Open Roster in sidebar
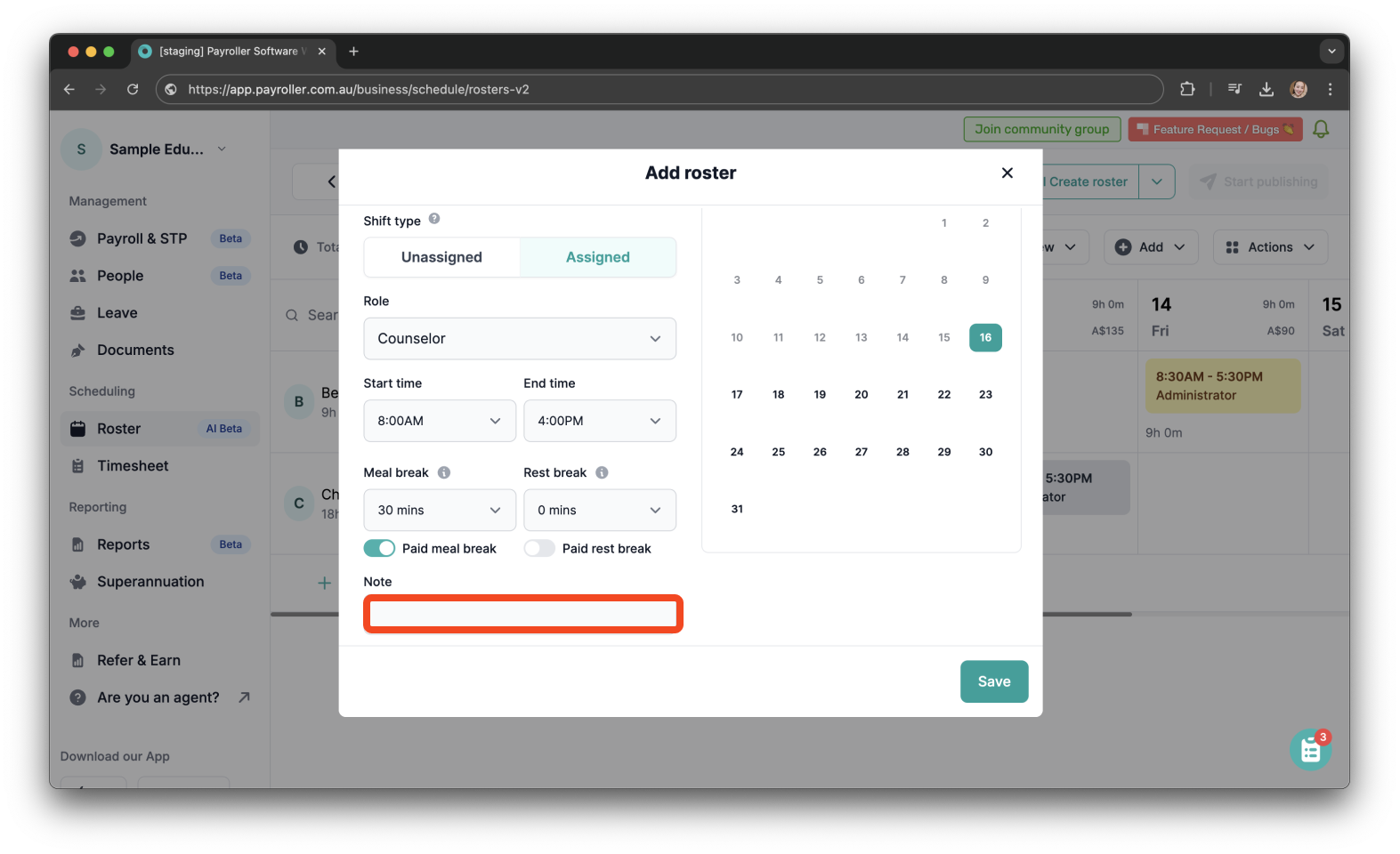The width and height of the screenshot is (1400, 854). coord(160,429)
